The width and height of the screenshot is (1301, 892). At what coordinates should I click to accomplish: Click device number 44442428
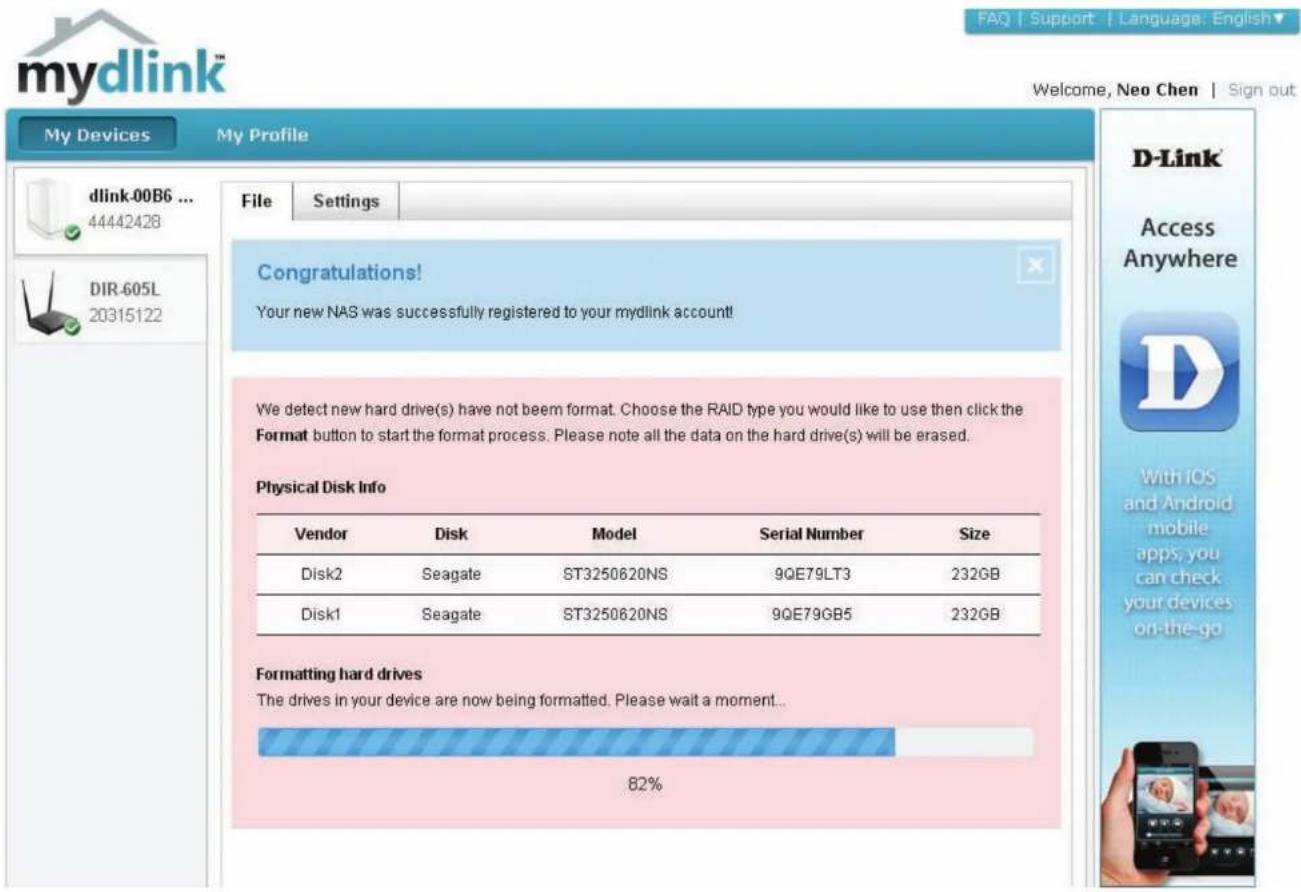coord(124,222)
